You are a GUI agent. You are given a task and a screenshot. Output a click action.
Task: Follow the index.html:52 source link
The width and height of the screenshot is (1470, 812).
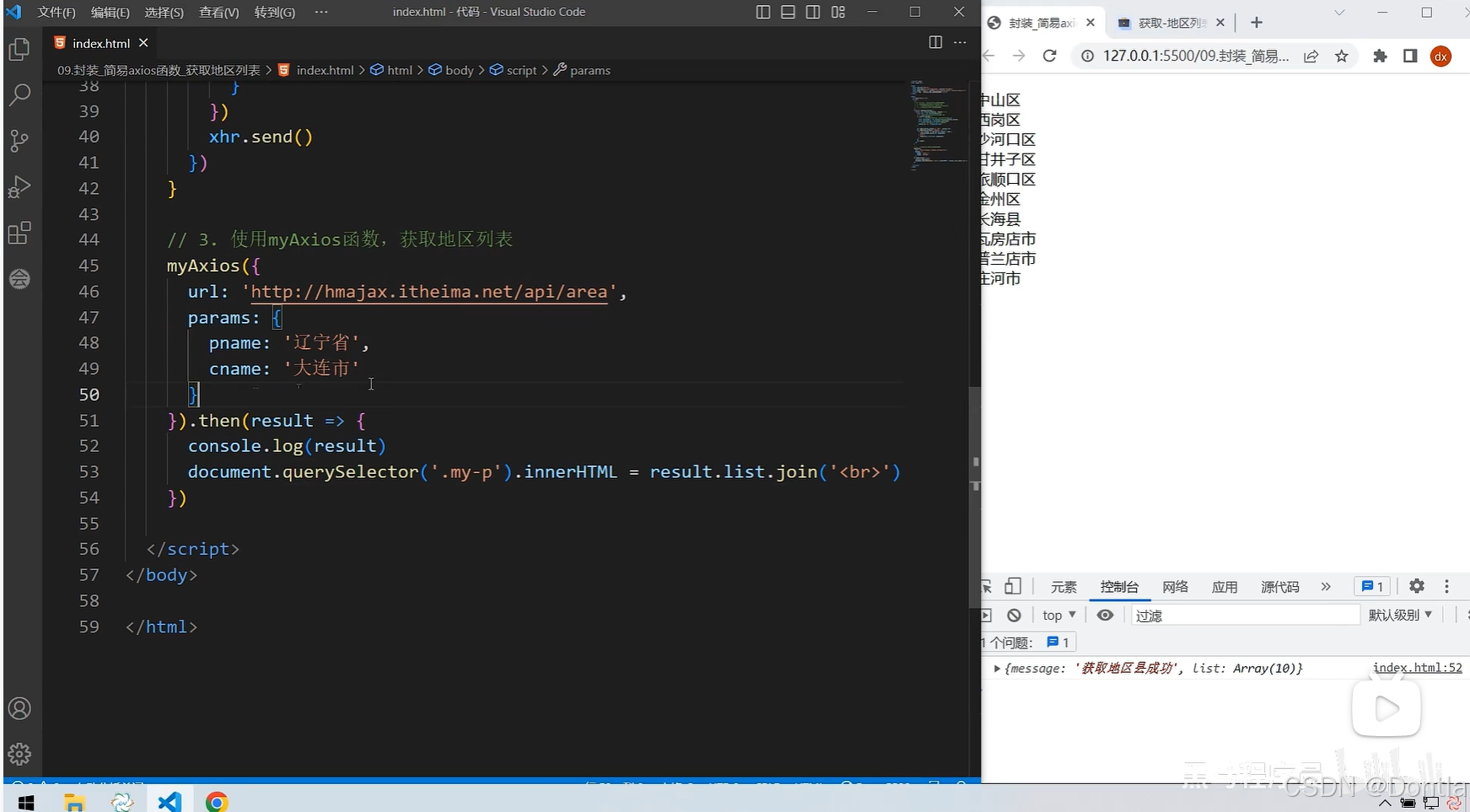click(x=1418, y=668)
